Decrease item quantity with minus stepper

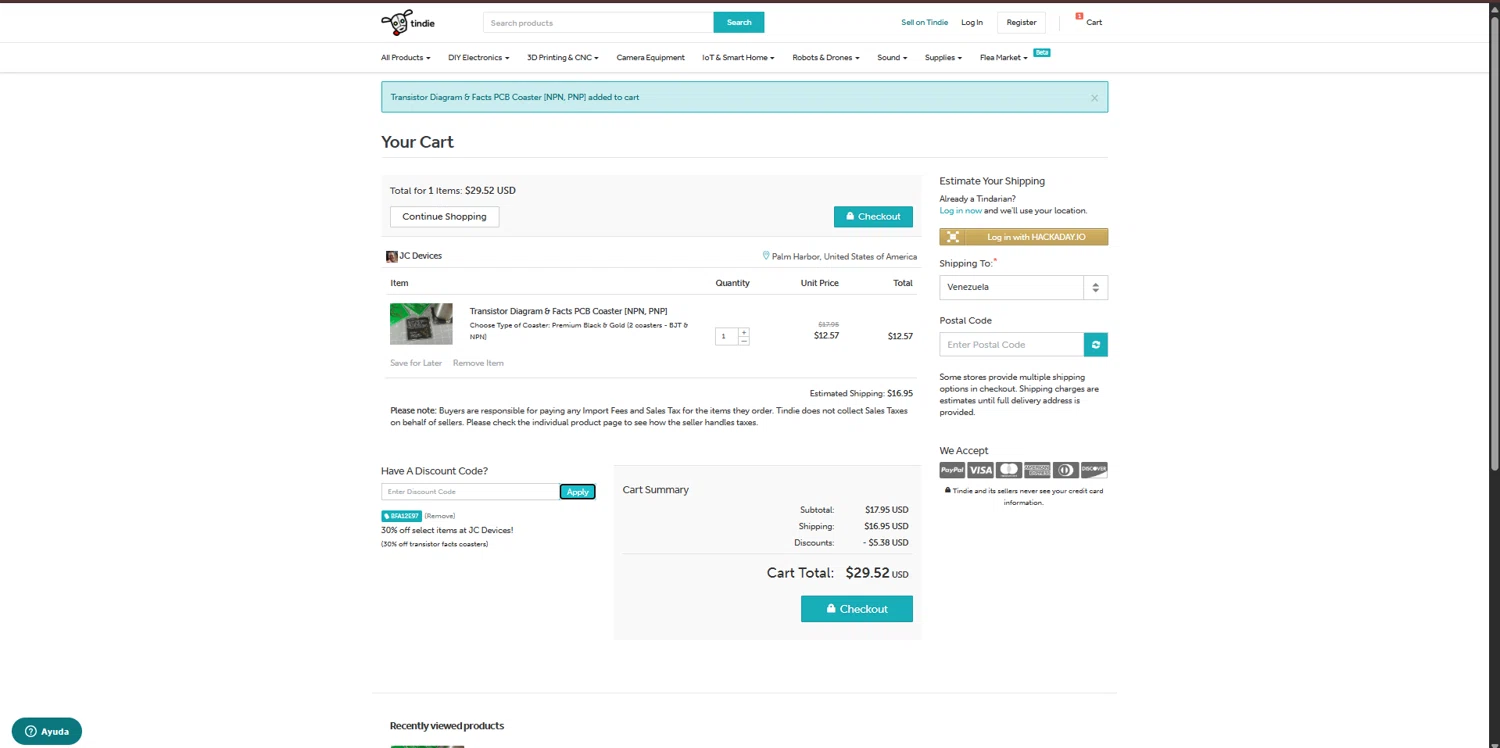point(744,341)
